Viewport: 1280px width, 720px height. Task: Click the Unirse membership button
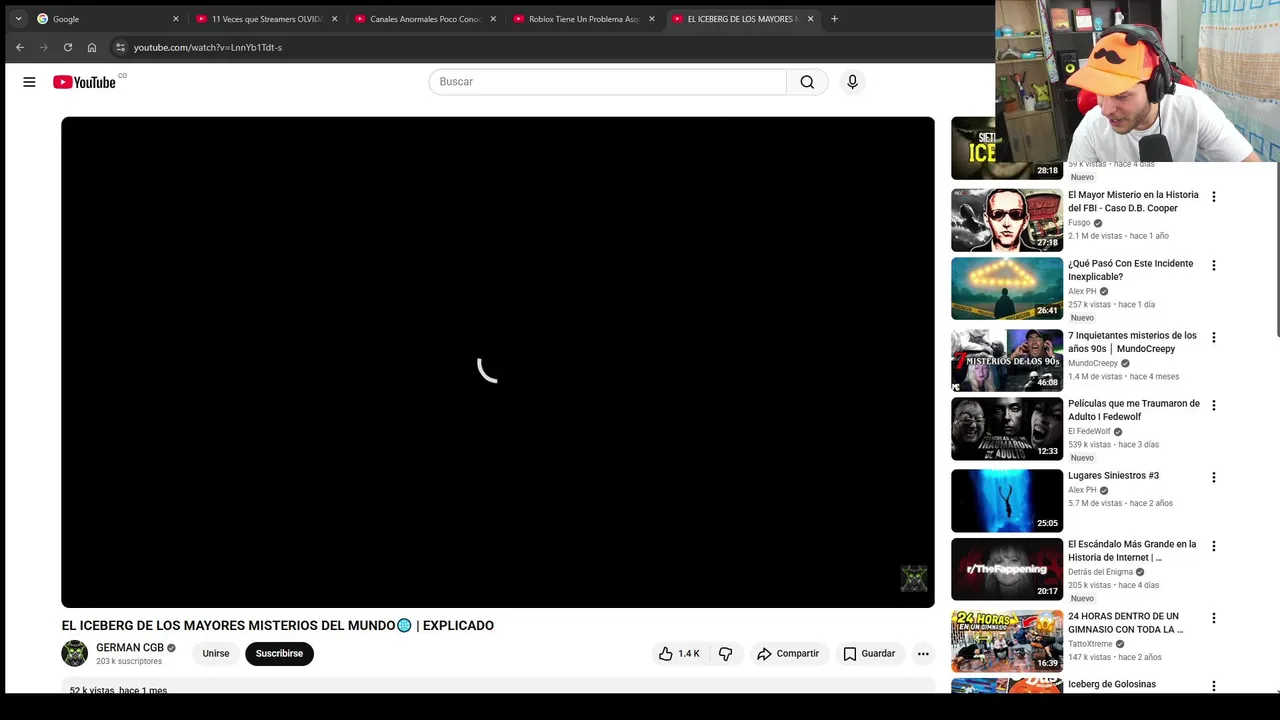point(216,654)
